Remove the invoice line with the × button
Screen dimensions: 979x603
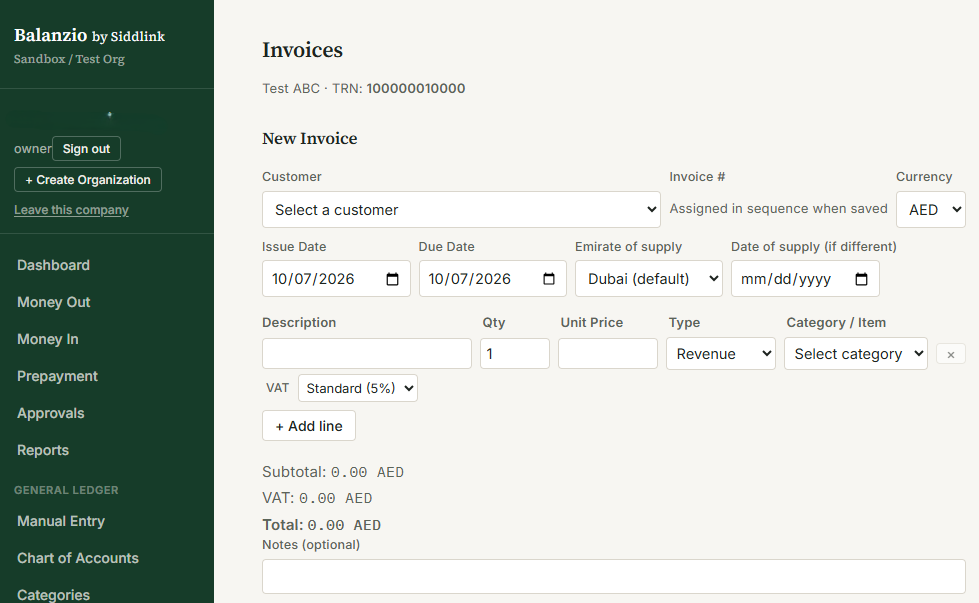(951, 354)
